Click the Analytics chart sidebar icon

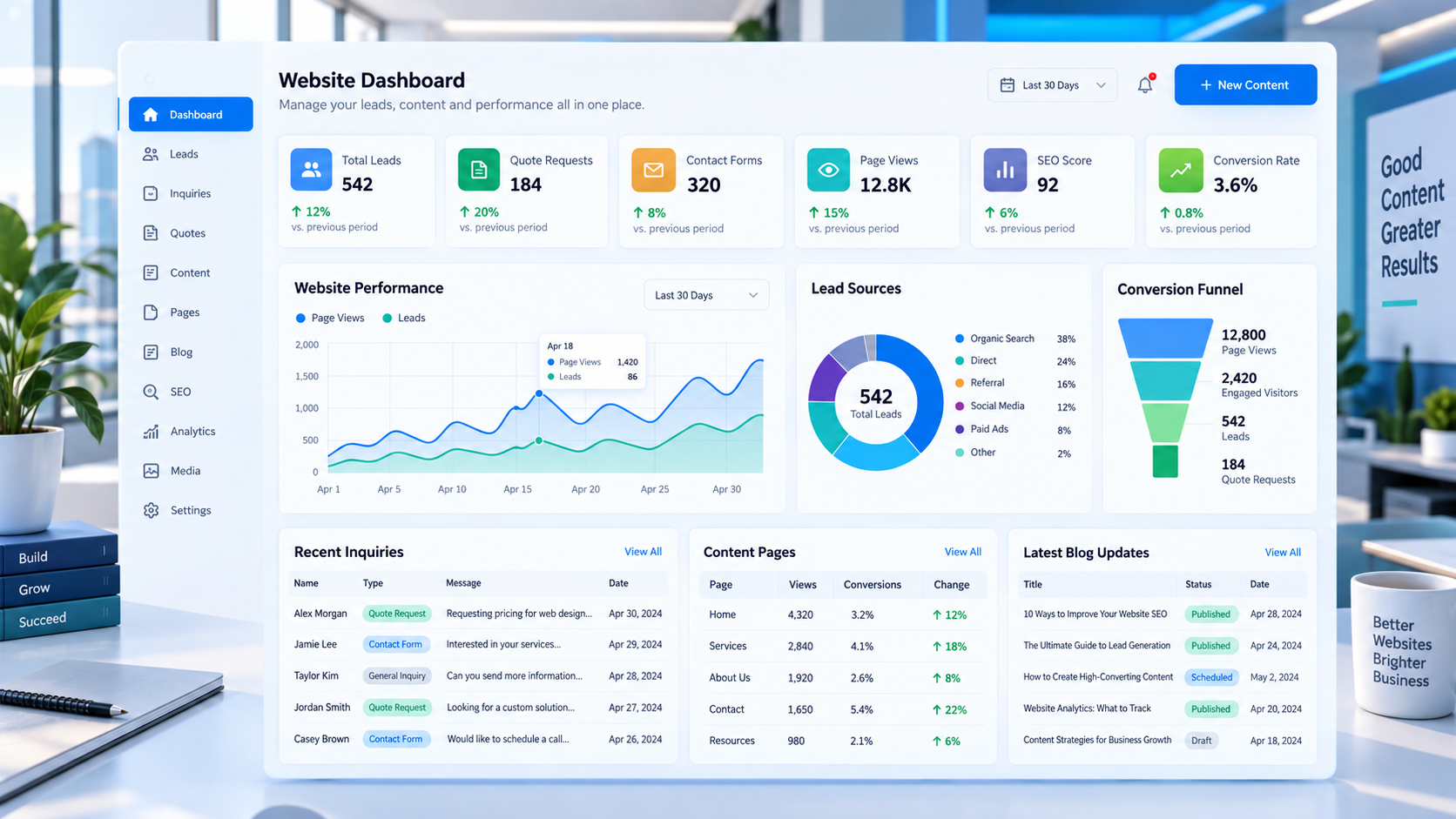pyautogui.click(x=151, y=431)
